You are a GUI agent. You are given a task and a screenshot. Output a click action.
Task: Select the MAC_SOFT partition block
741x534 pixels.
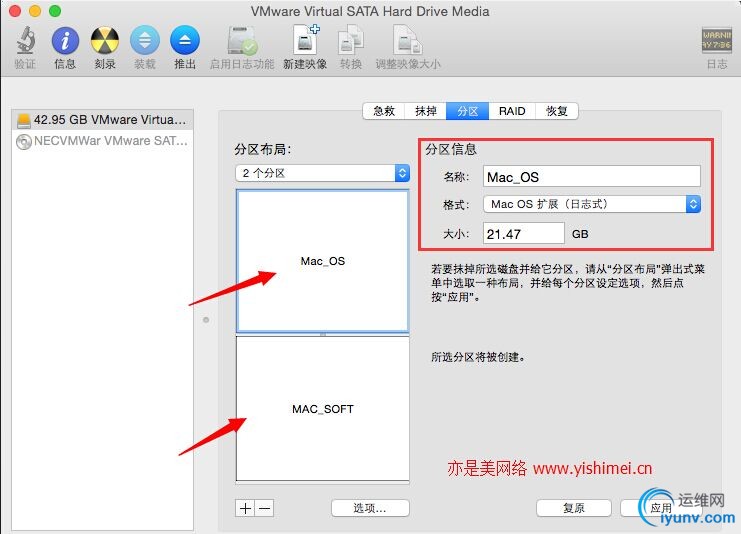[x=323, y=409]
